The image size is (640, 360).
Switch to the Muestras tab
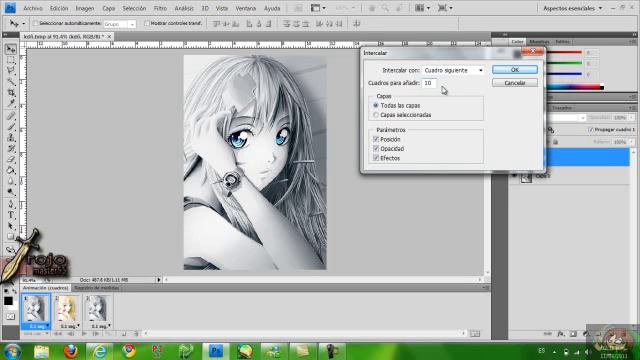pyautogui.click(x=539, y=42)
